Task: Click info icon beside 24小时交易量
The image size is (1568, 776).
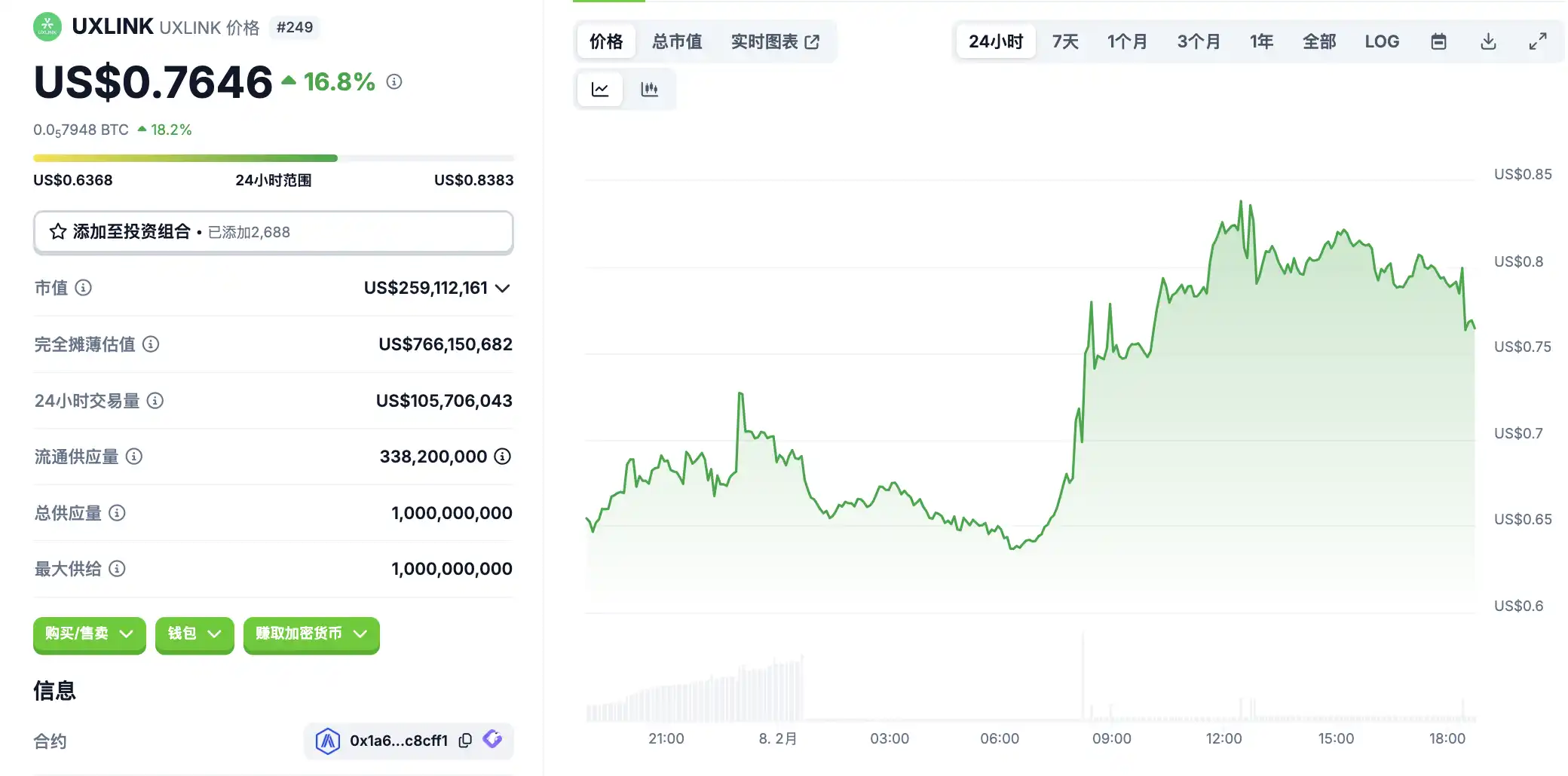Action: tap(155, 401)
